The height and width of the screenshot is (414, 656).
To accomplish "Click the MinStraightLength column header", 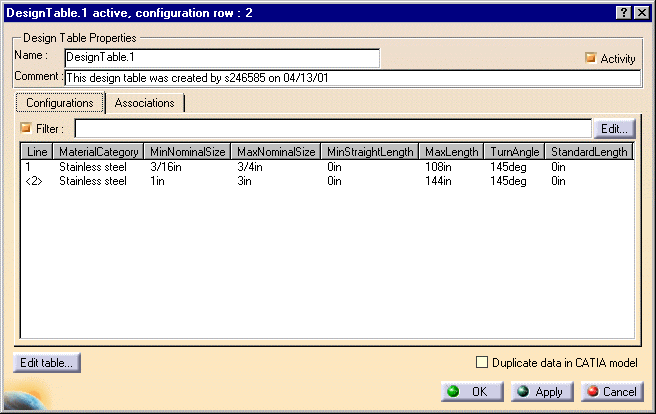I will 370,151.
